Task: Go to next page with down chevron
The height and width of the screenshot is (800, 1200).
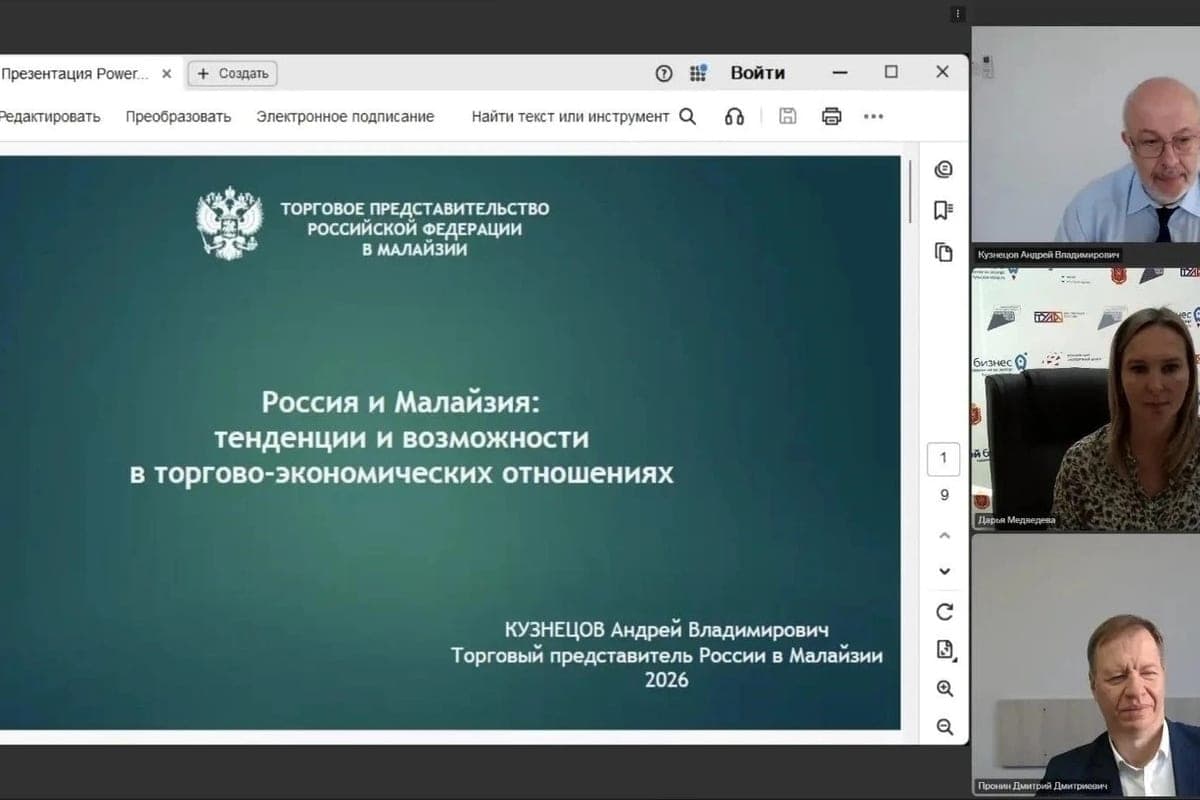Action: [x=944, y=572]
